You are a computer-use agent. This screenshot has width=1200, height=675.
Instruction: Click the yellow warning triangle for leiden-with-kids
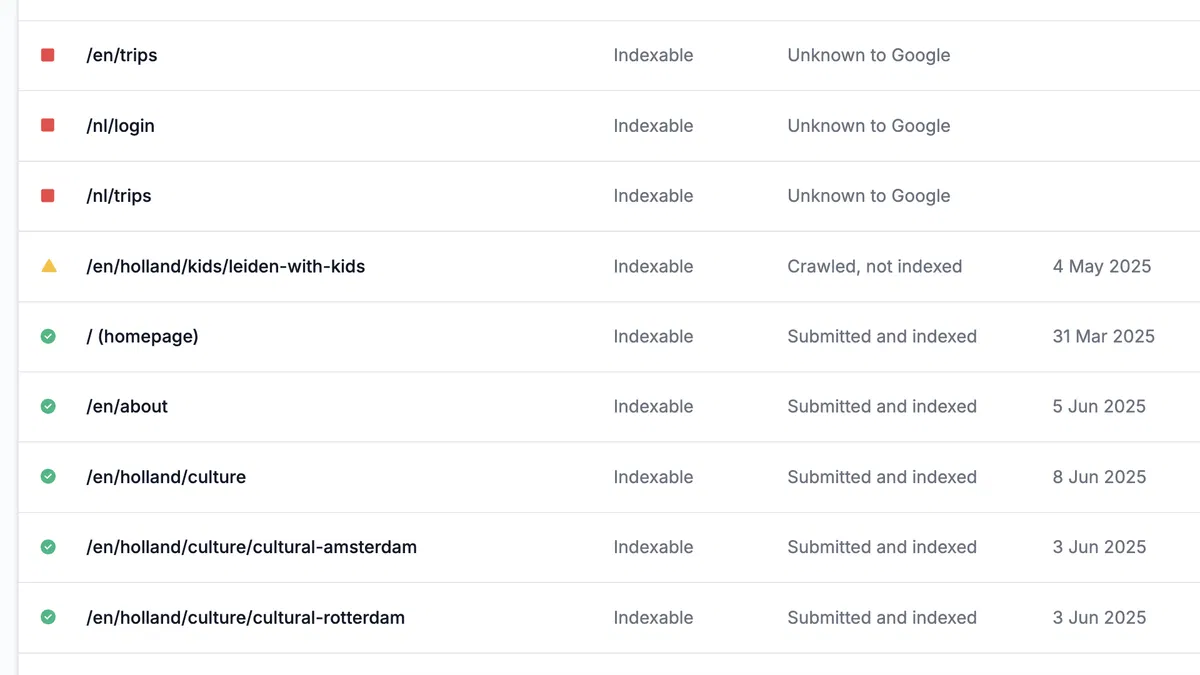[48, 266]
